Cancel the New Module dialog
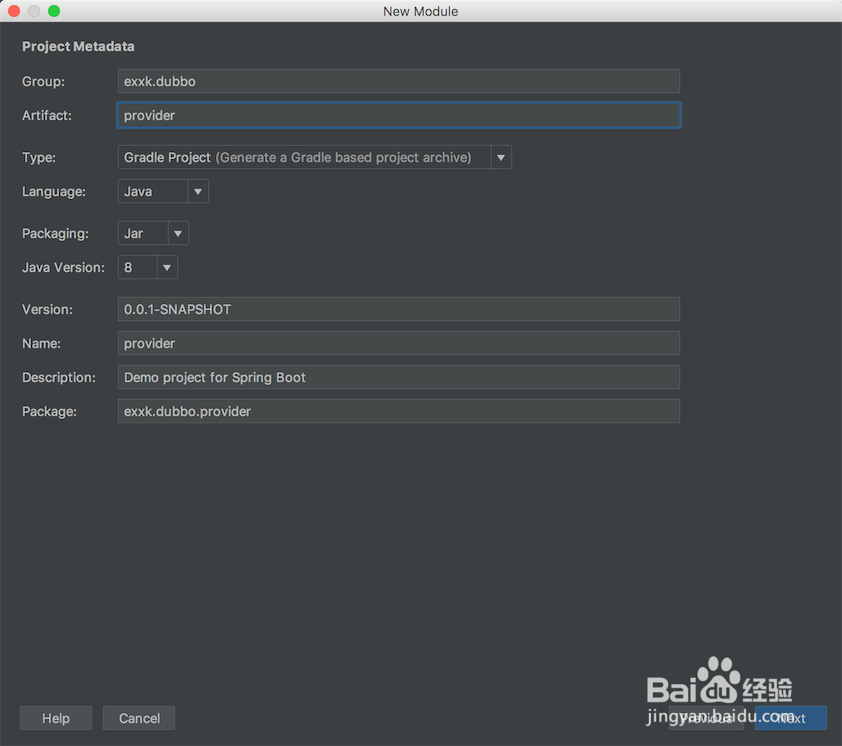This screenshot has width=842, height=746. coord(139,718)
